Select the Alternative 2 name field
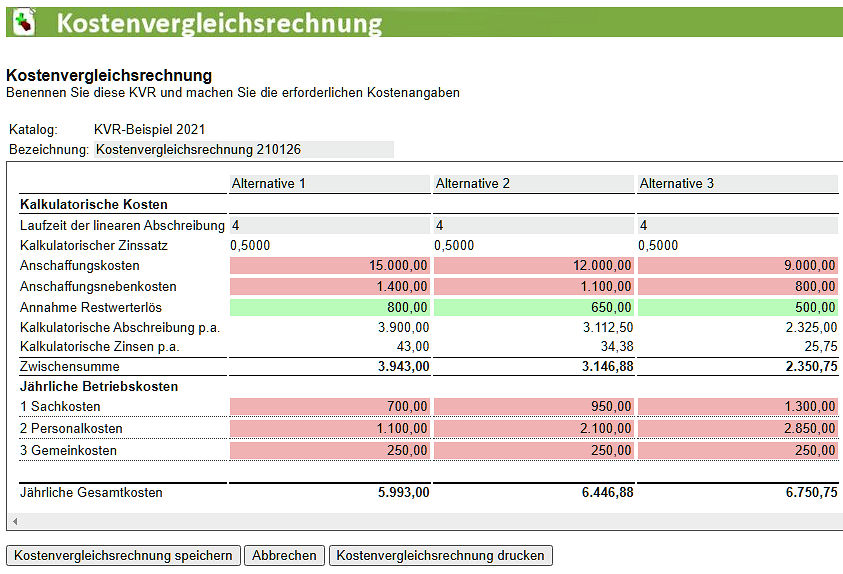The image size is (843, 574). point(534,184)
